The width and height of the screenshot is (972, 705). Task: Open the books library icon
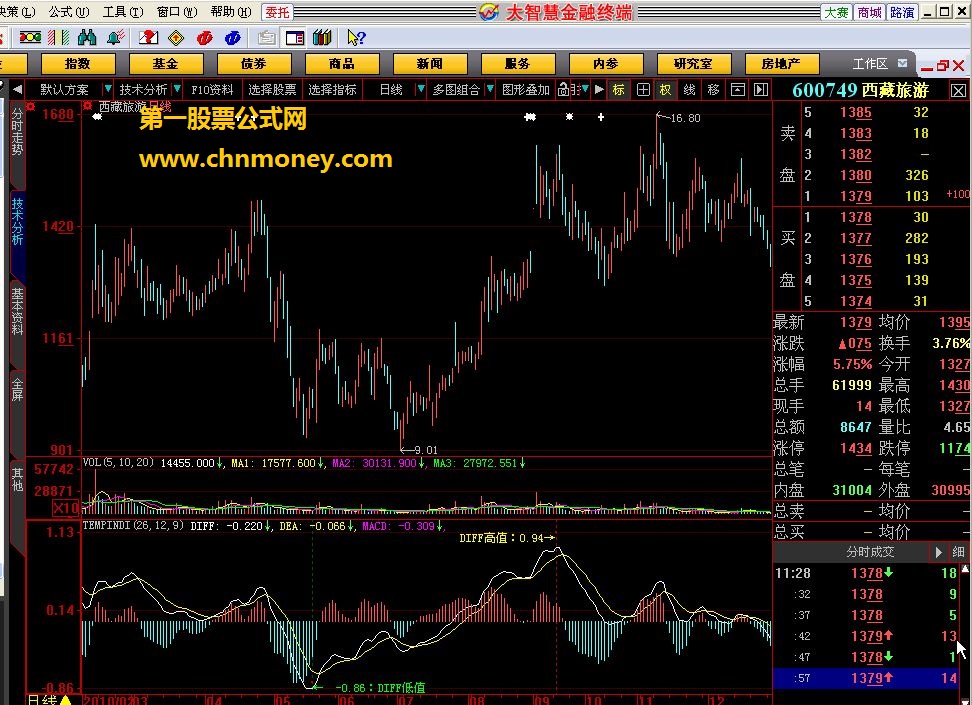322,38
